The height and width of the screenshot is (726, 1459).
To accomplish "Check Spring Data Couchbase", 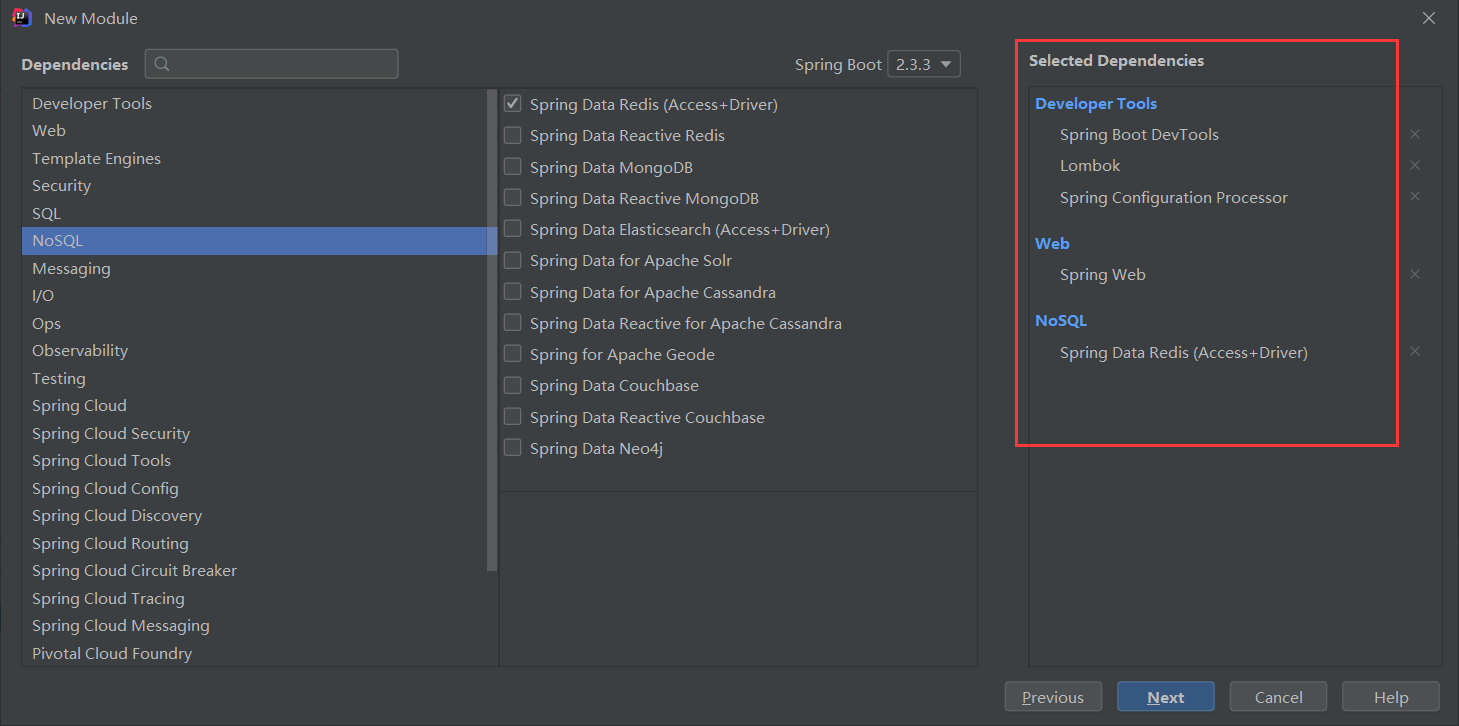I will click(x=512, y=385).
